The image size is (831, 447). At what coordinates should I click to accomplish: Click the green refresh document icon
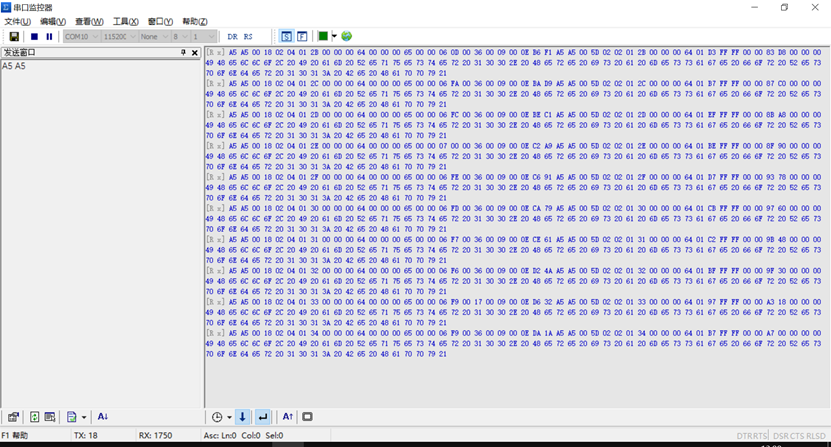(x=34, y=417)
